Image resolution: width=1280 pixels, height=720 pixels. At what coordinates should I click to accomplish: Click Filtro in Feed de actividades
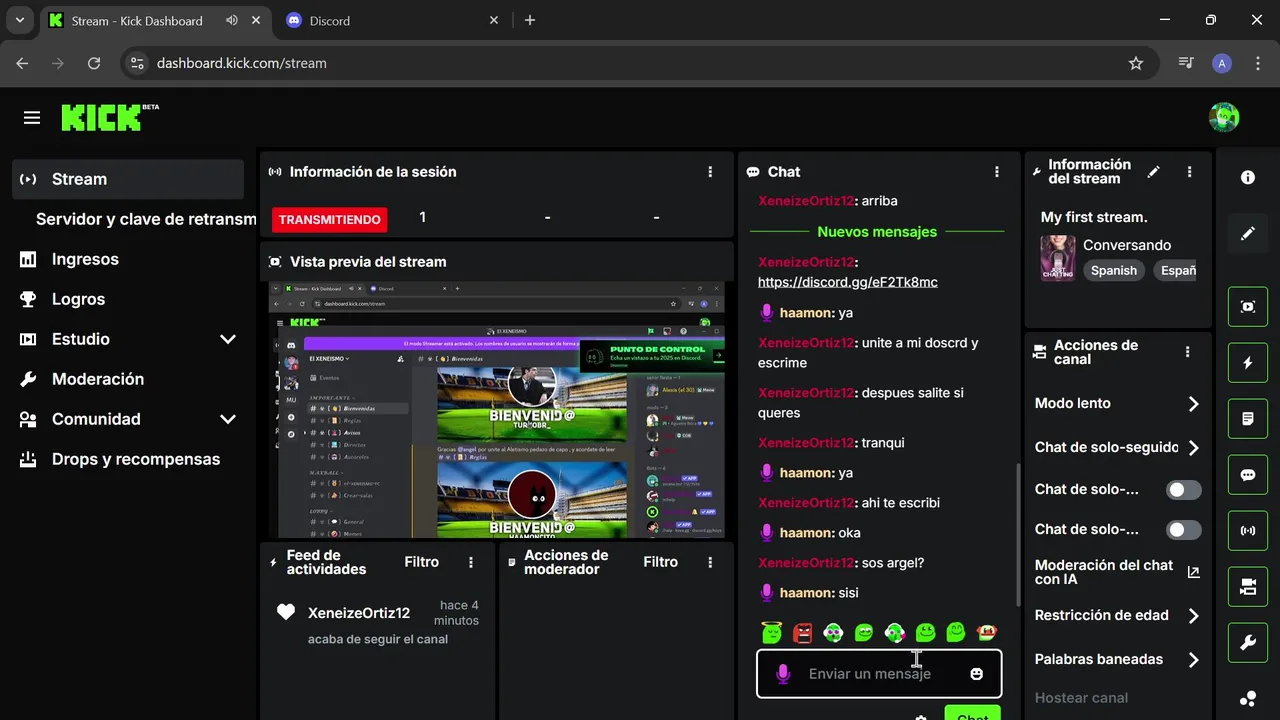coord(422,562)
